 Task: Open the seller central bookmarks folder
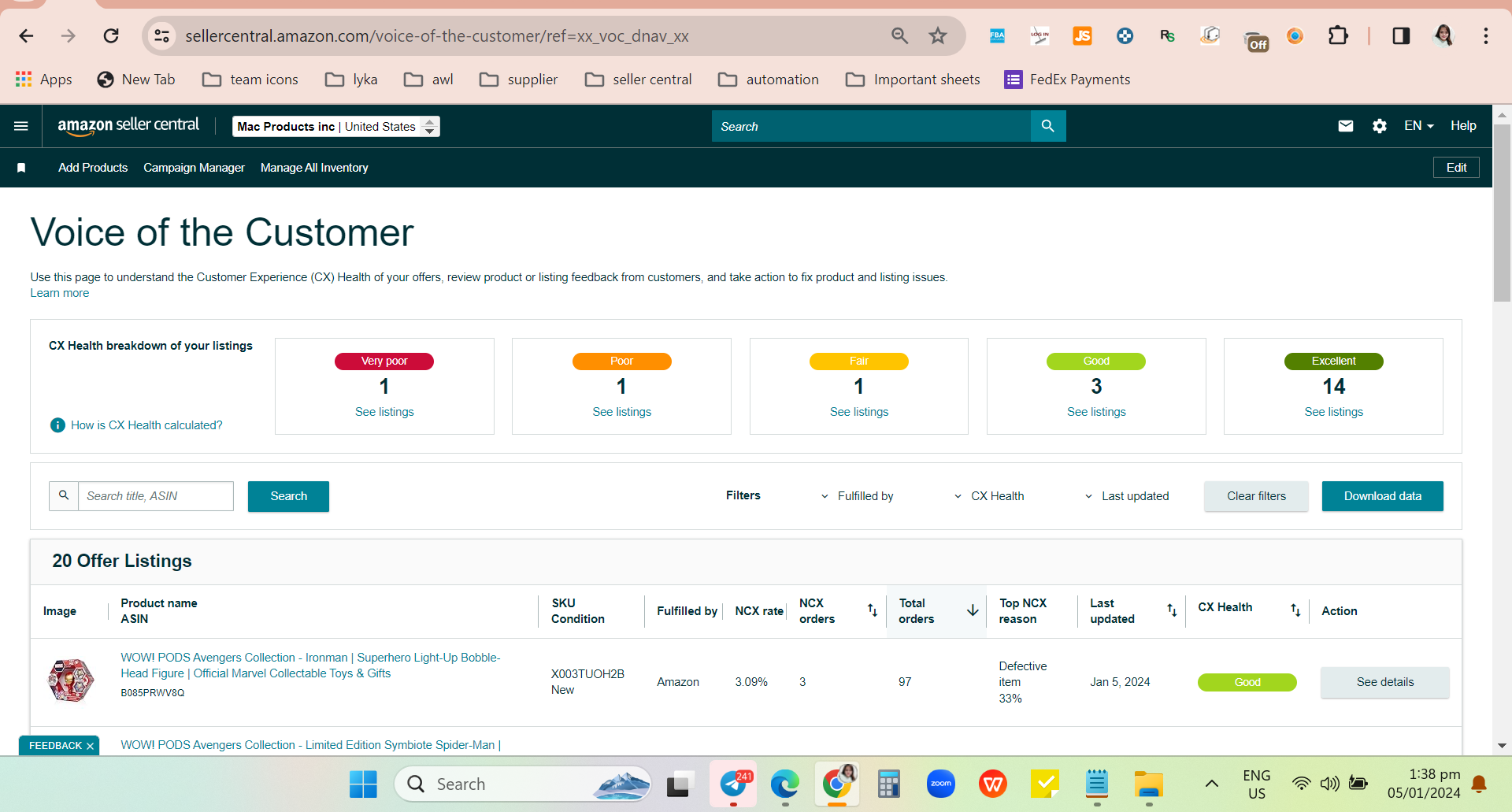pos(639,80)
